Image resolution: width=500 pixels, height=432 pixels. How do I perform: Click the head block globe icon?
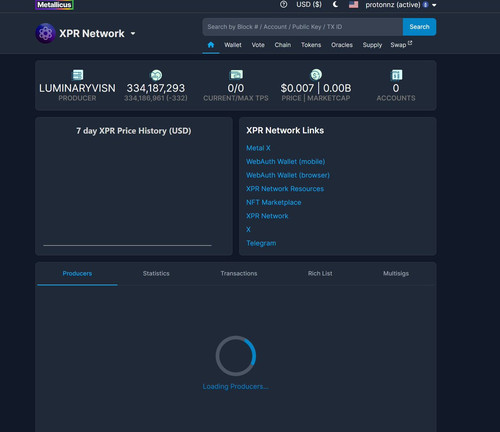tap(156, 75)
